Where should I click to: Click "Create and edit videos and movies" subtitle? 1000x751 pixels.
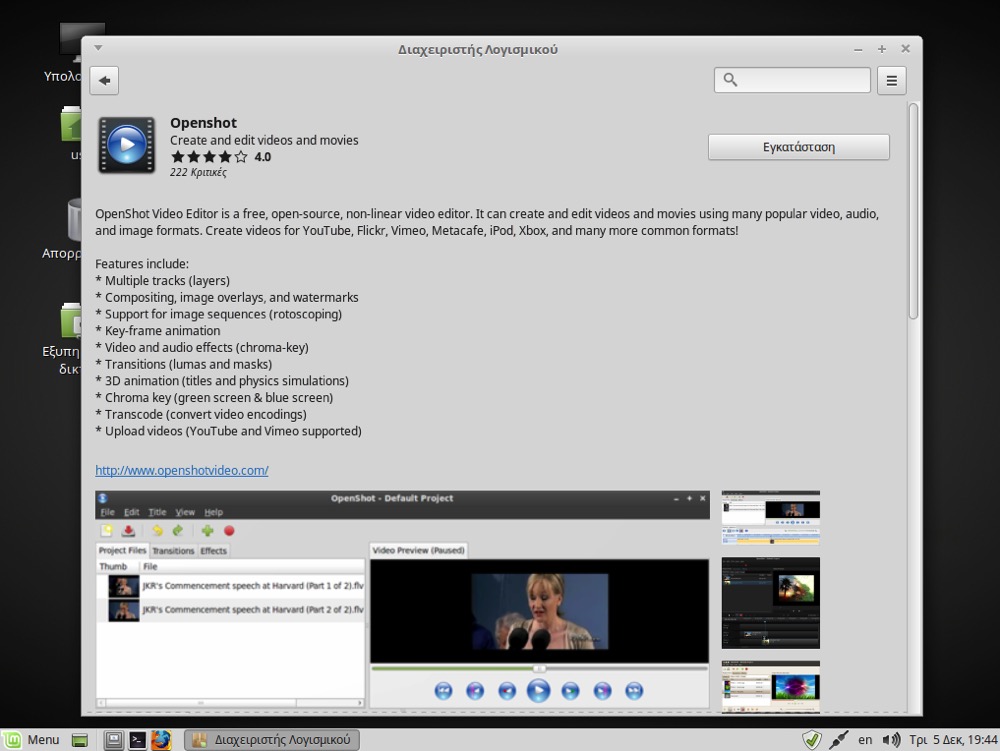point(264,140)
